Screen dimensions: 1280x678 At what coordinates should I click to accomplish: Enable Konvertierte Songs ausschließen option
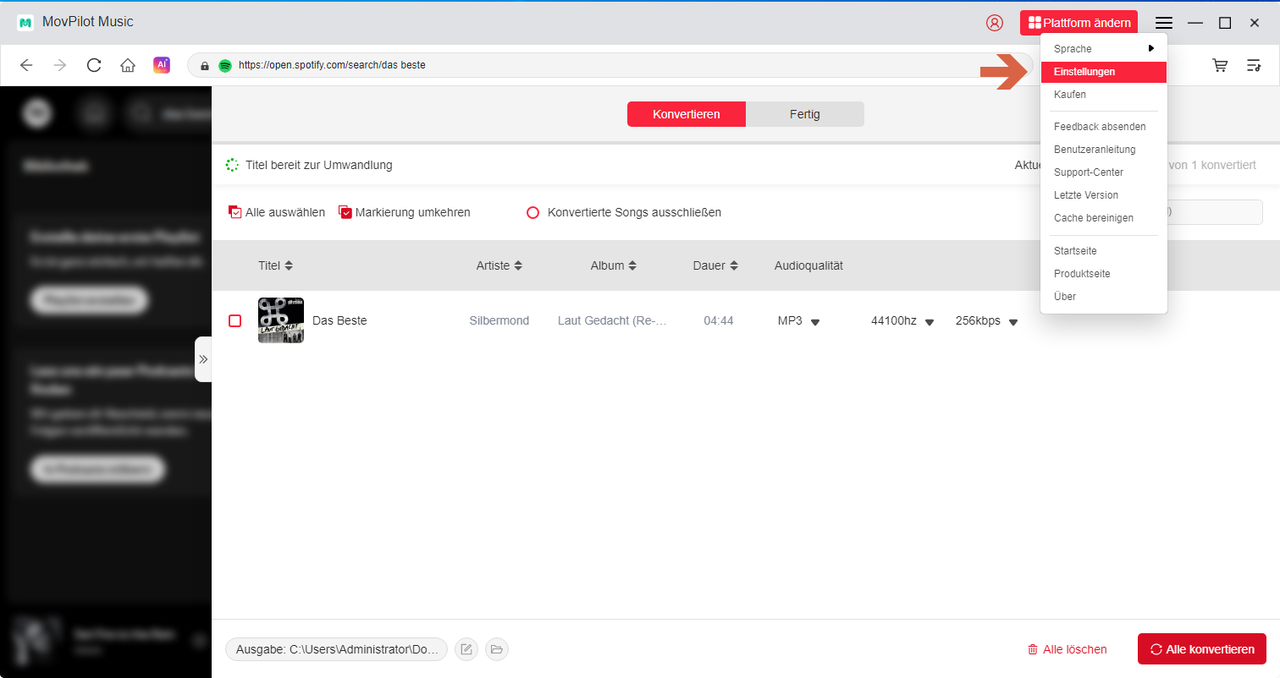point(533,212)
